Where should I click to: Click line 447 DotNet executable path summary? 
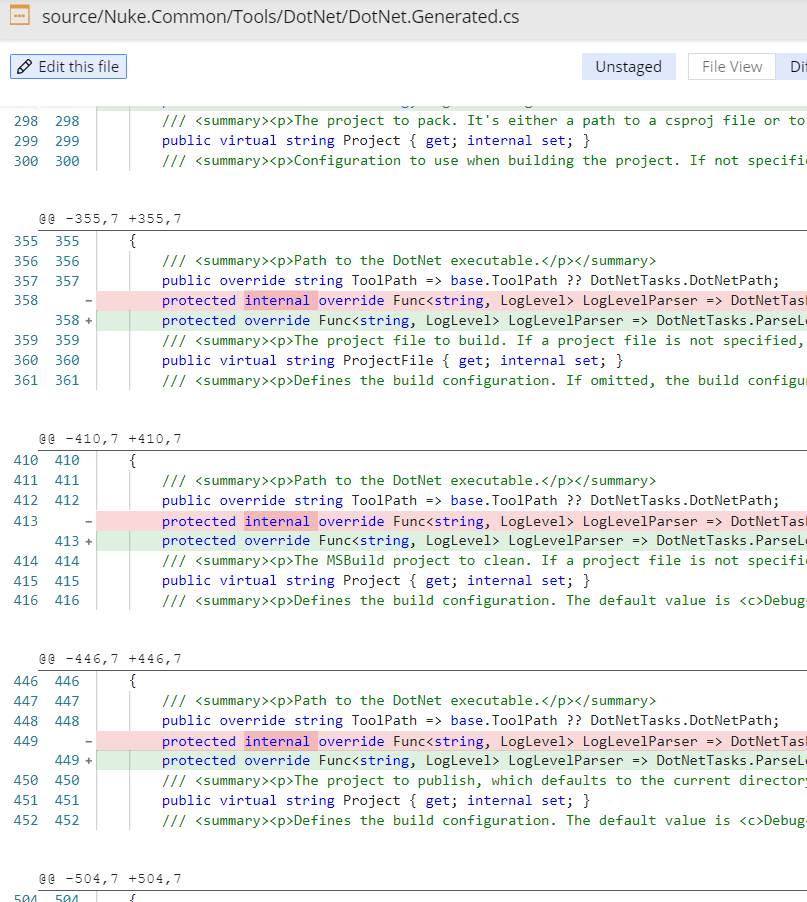coord(408,701)
